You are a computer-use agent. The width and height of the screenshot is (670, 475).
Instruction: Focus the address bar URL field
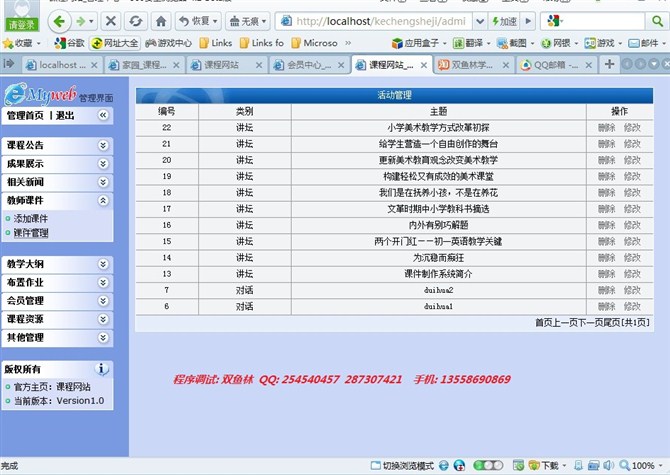(x=381, y=21)
